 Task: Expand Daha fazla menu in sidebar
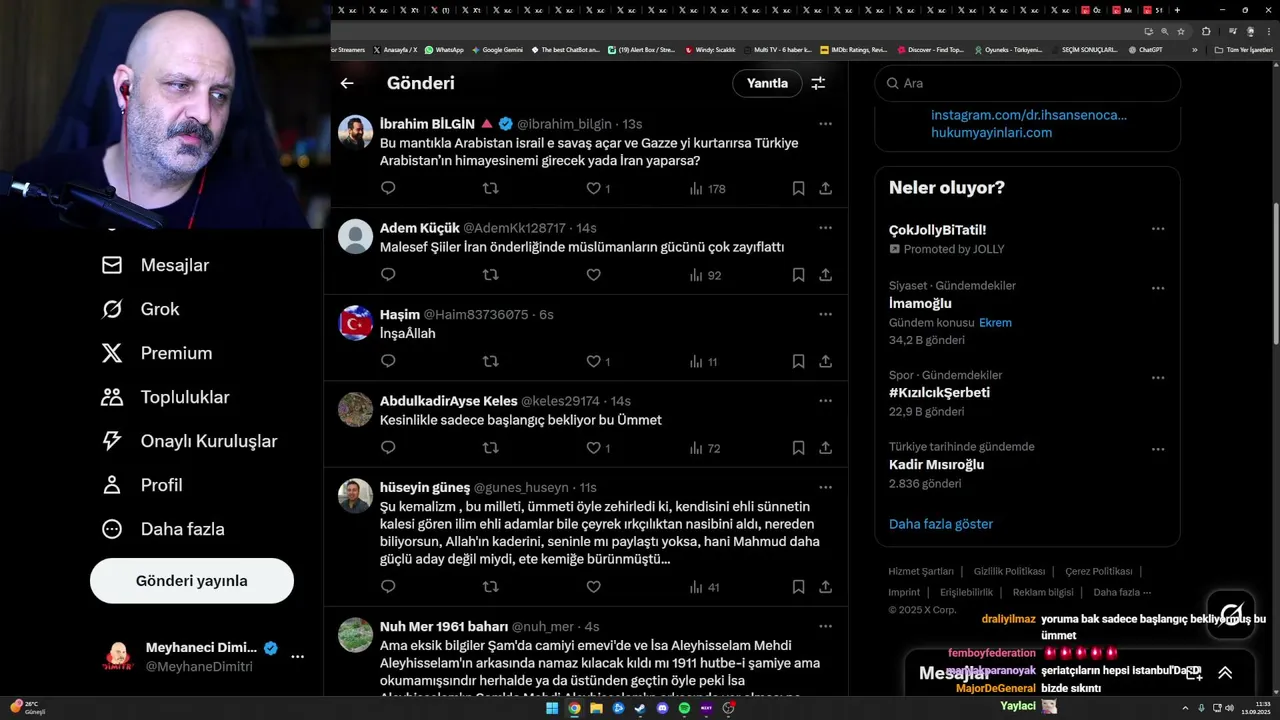162,529
